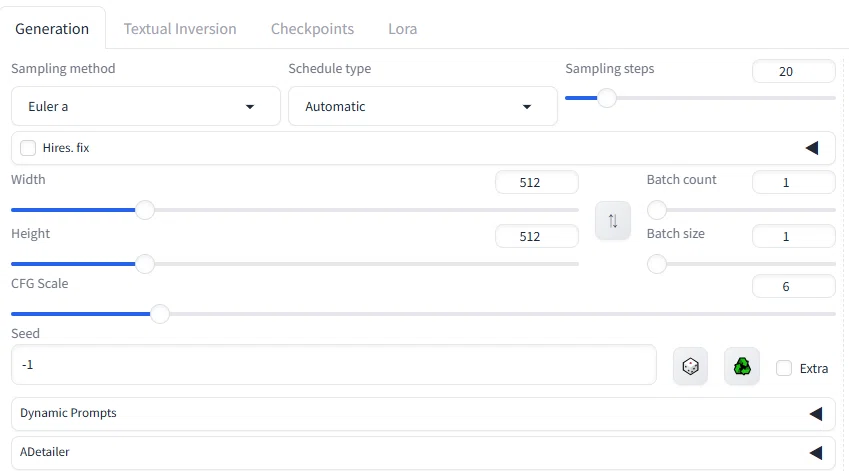Screen dimensions: 849x471
Task: Open the Lora tab
Action: point(402,29)
